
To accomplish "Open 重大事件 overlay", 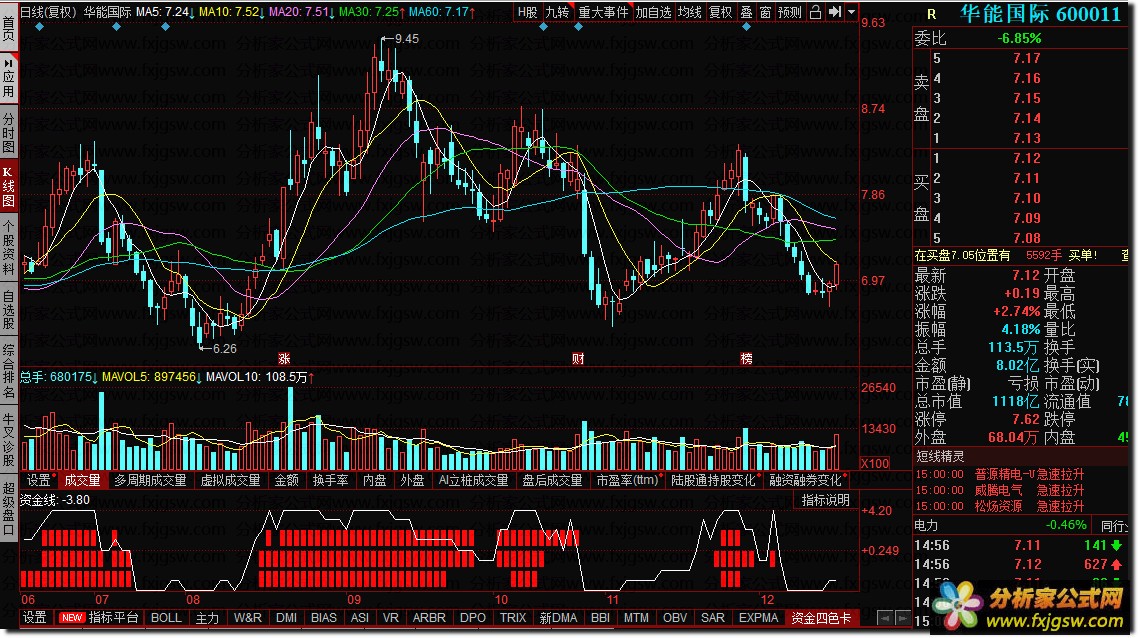I will pyautogui.click(x=603, y=12).
